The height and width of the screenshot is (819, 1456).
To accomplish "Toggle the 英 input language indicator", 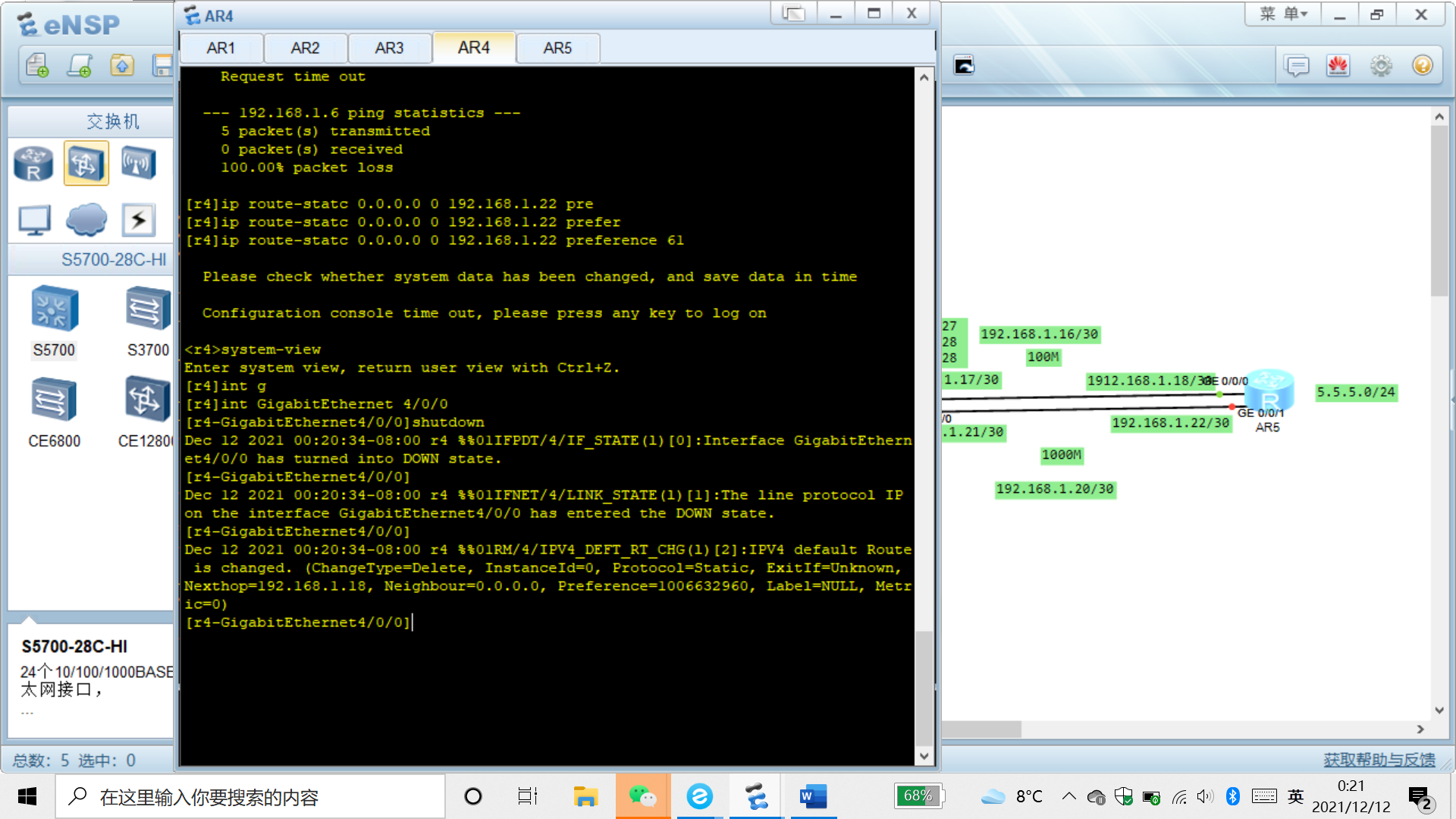I will tap(1295, 796).
